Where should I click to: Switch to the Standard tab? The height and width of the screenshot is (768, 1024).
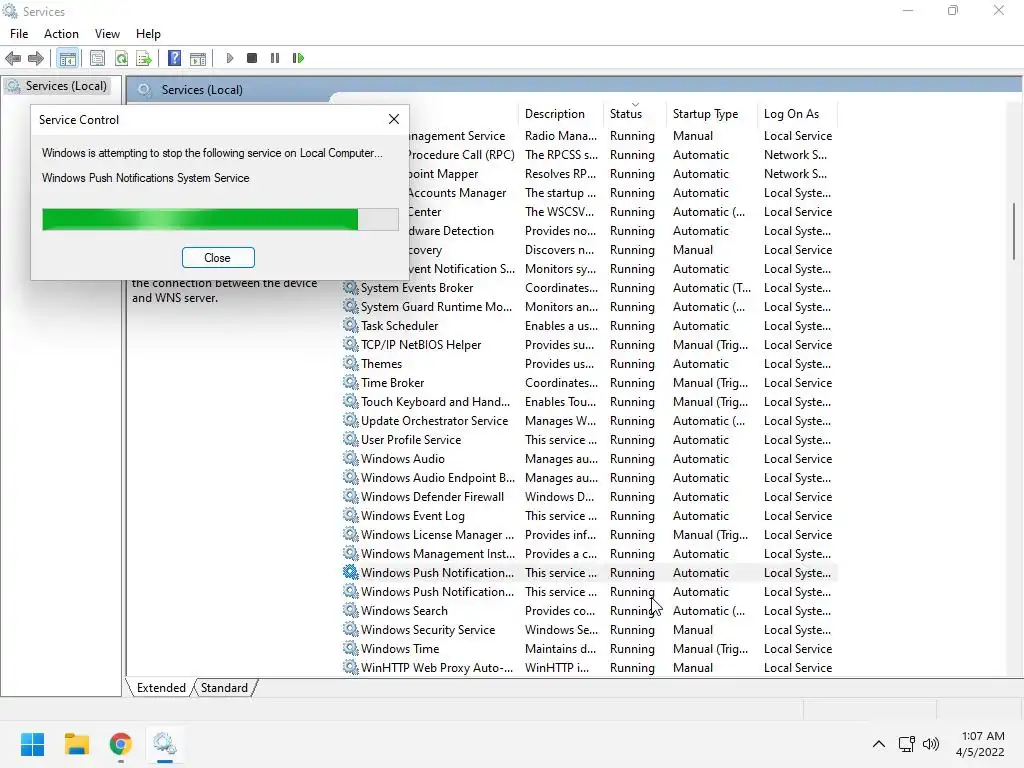click(x=224, y=688)
